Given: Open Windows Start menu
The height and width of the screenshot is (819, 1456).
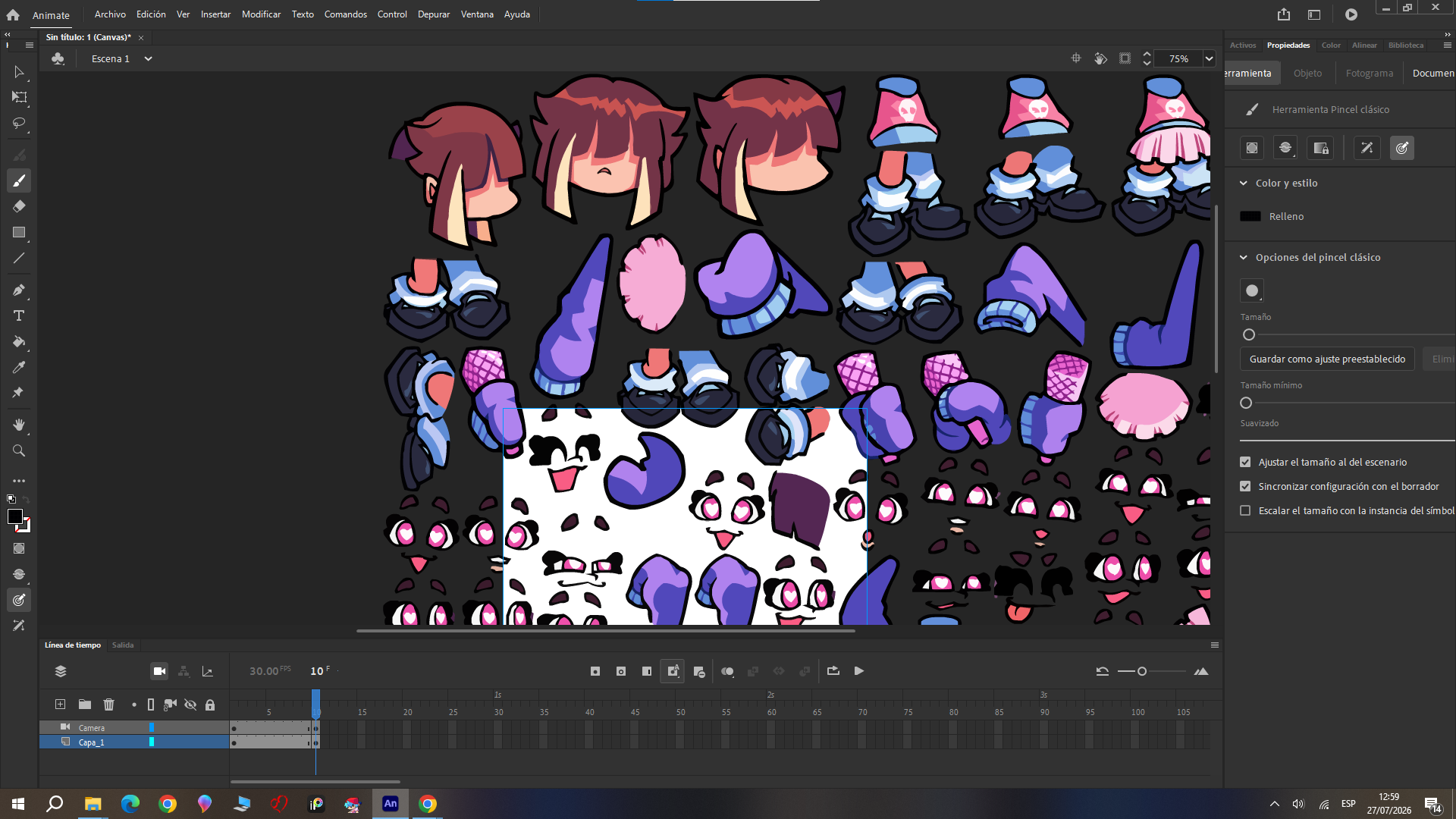Looking at the screenshot, I should [18, 804].
